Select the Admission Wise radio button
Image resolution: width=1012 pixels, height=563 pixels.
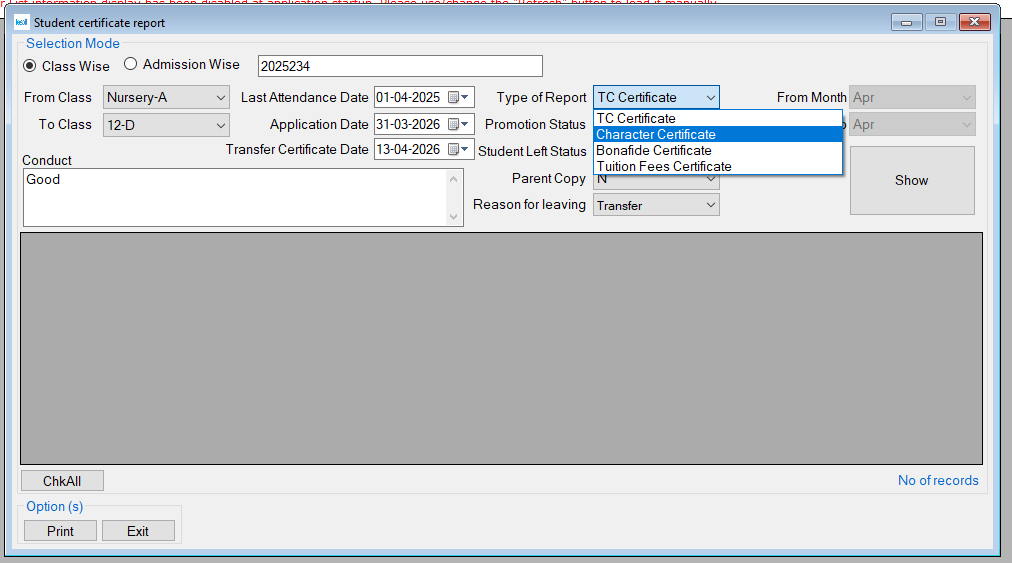(131, 65)
